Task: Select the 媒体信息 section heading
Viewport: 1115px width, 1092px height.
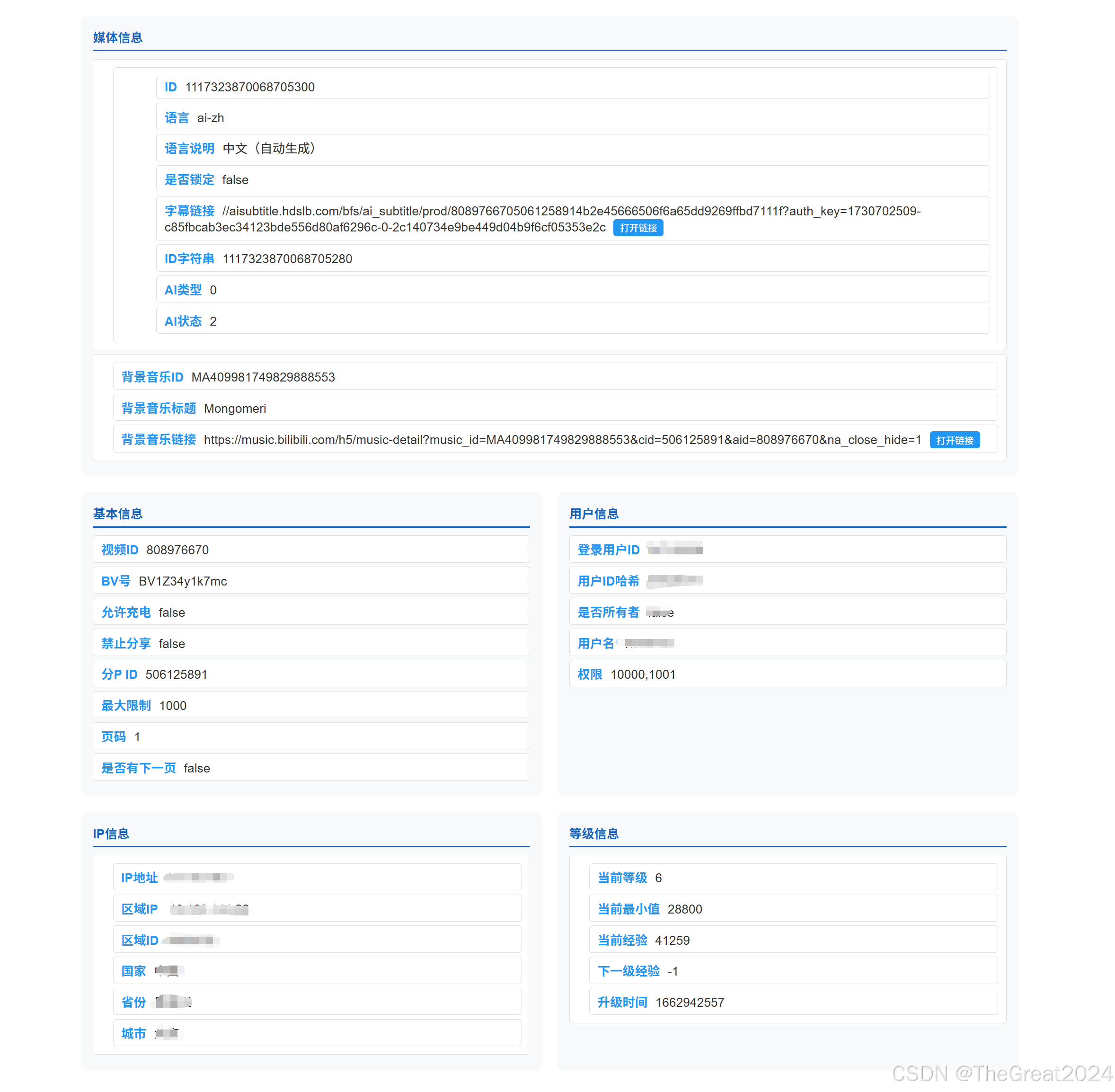Action: point(117,38)
